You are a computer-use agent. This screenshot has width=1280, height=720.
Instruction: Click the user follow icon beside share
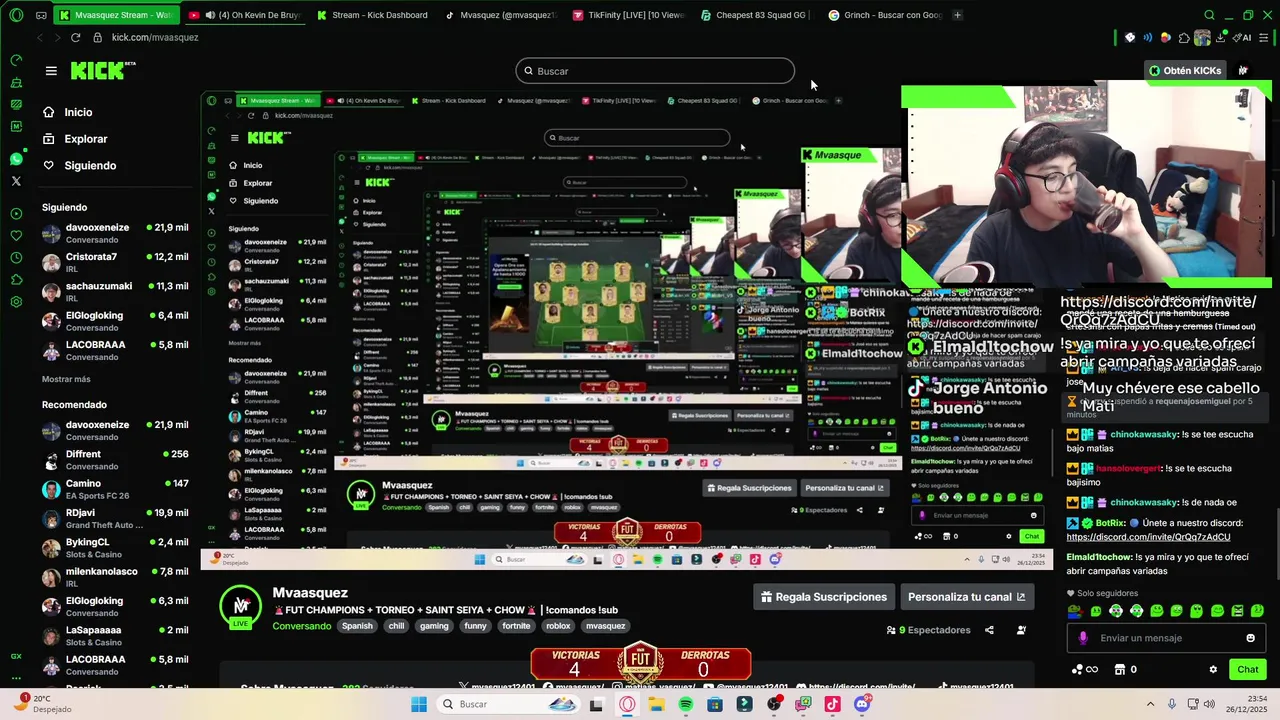[1021, 630]
